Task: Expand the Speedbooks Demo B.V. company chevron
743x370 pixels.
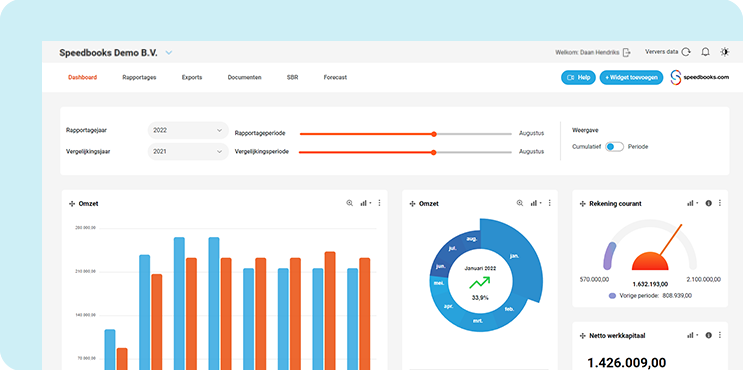Action: click(169, 53)
